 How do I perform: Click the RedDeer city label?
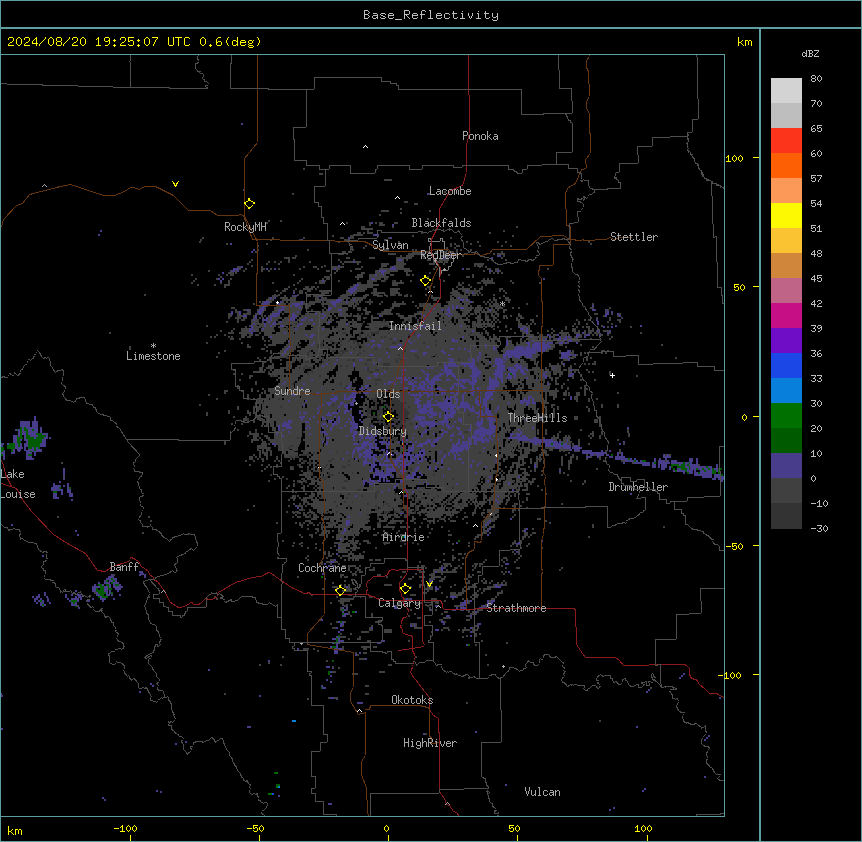point(440,255)
